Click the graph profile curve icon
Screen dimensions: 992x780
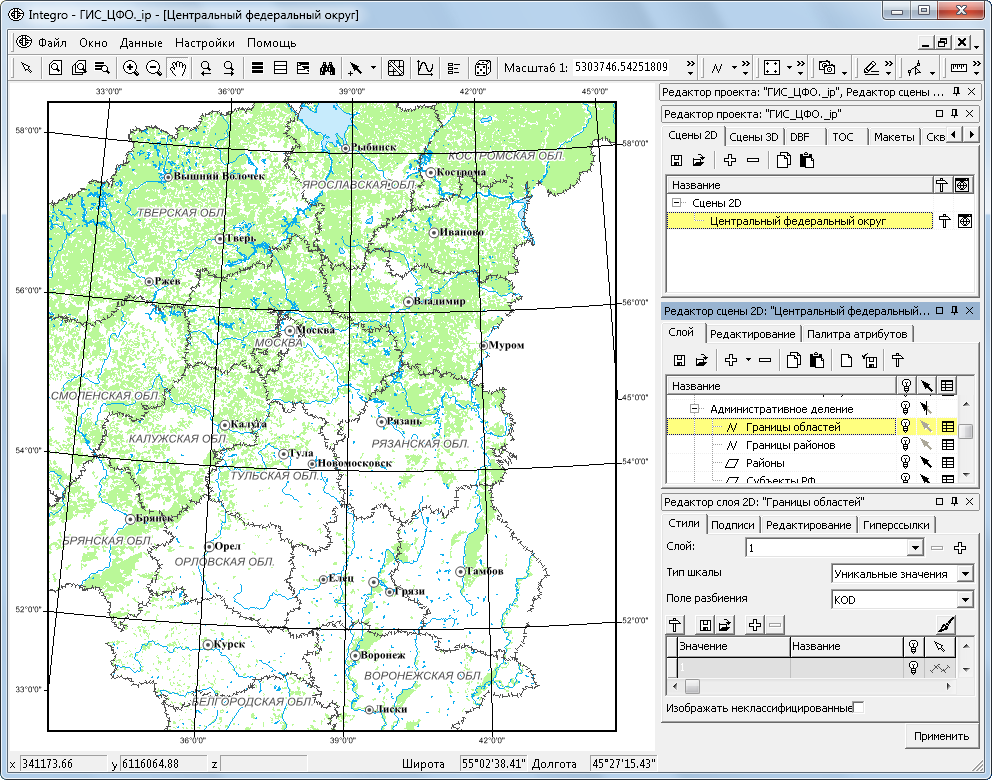[425, 68]
